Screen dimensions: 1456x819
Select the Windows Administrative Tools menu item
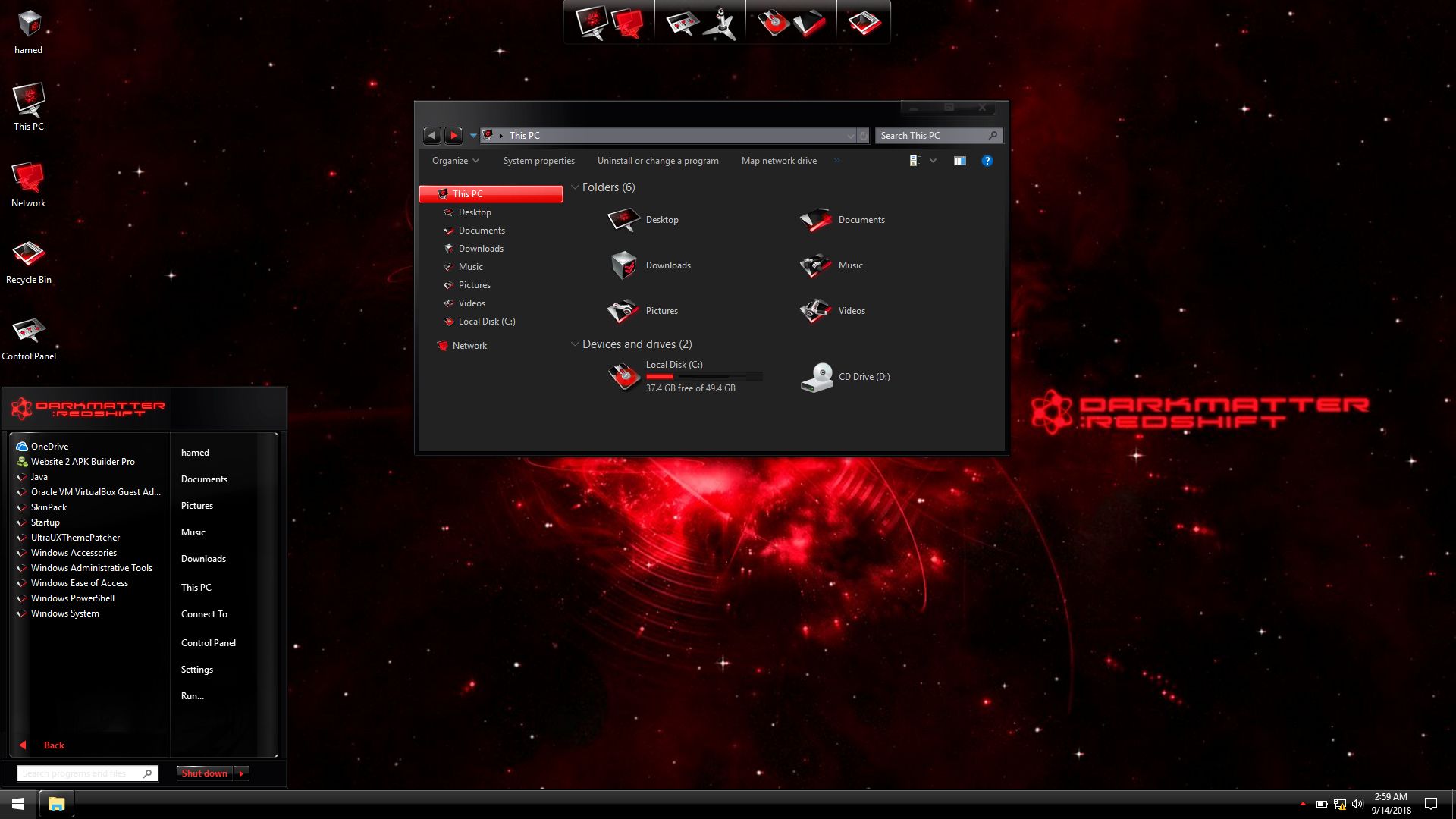click(91, 567)
